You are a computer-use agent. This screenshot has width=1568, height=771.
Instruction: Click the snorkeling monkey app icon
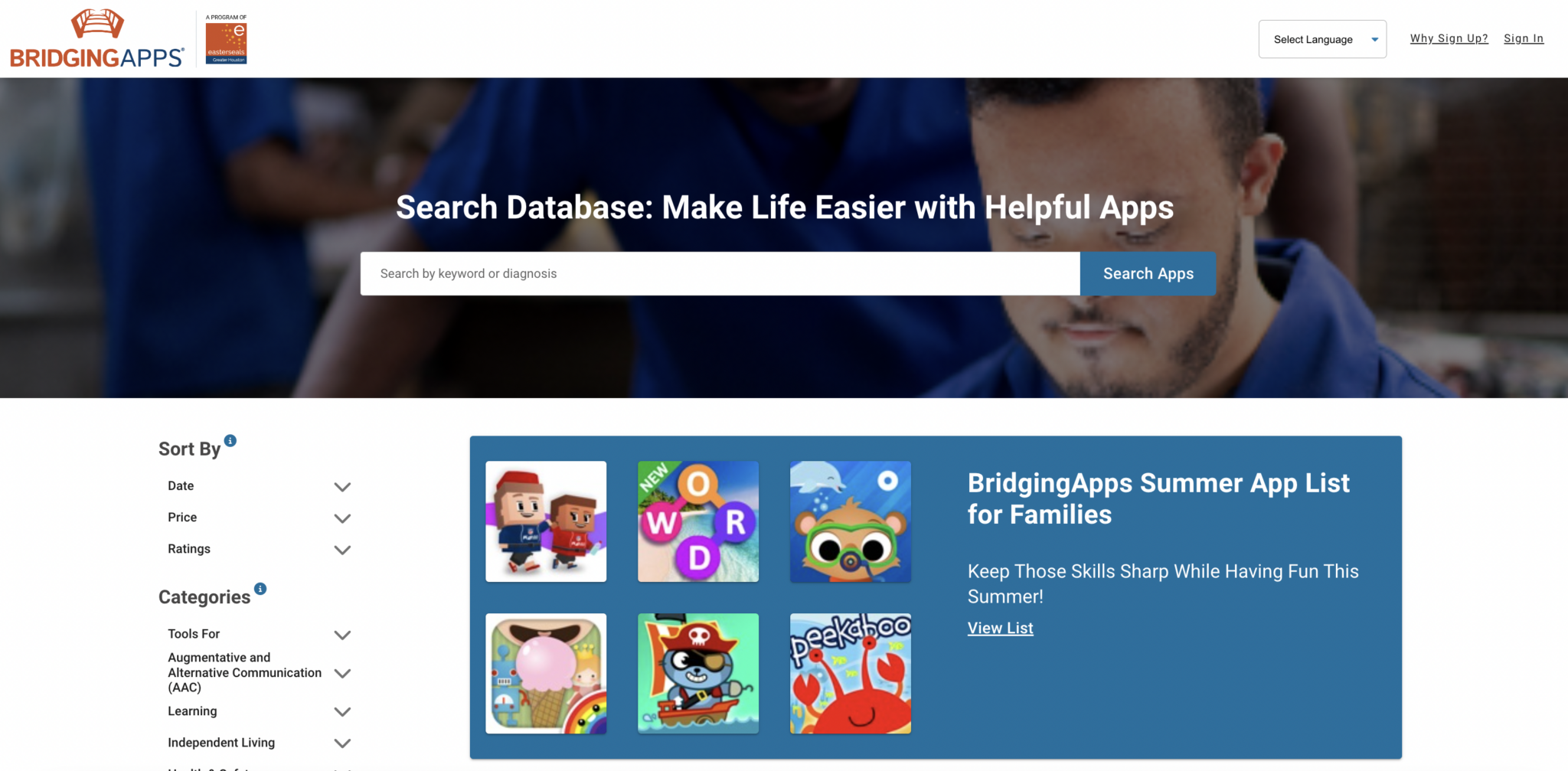850,521
